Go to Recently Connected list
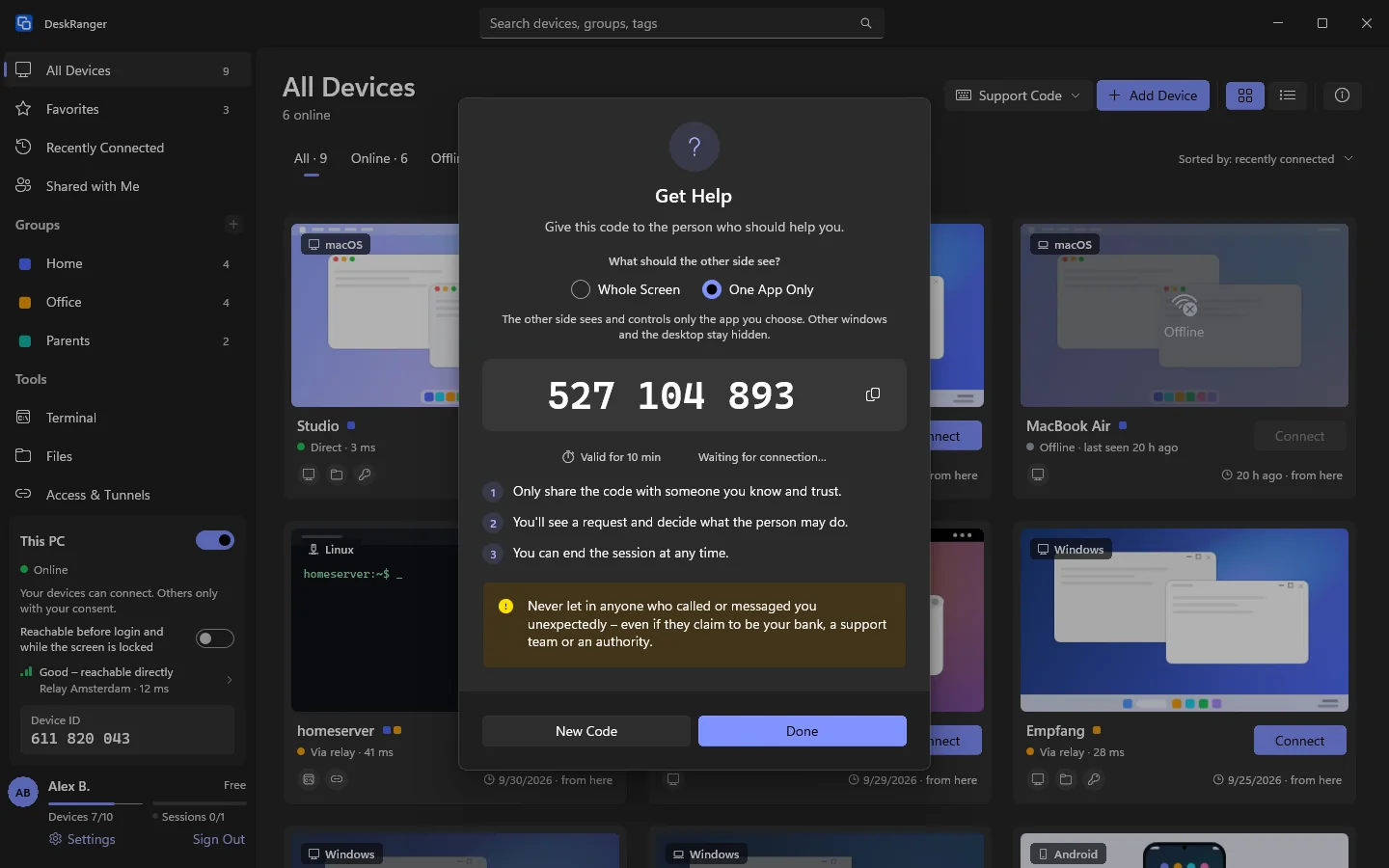Viewport: 1389px width, 868px height. pos(127,148)
